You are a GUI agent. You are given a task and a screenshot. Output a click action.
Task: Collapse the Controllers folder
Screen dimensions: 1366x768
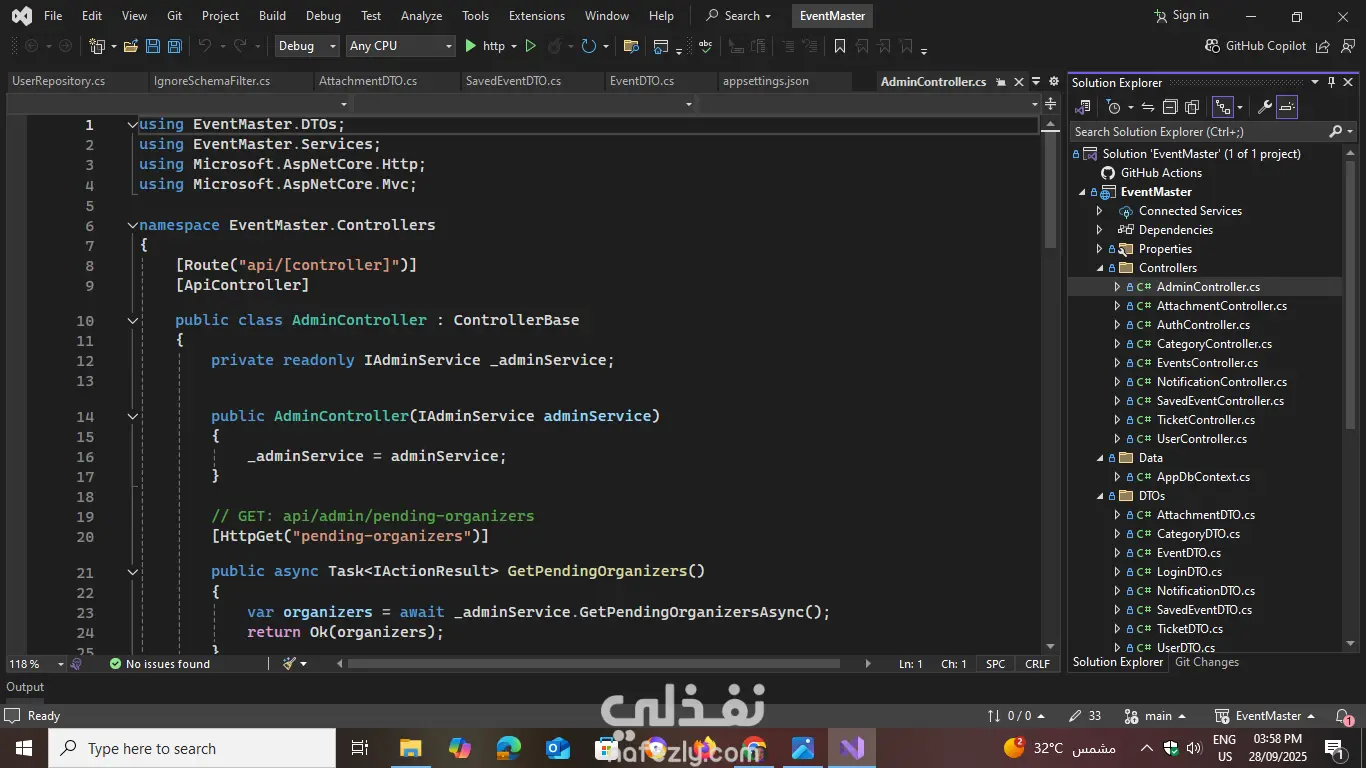coord(1100,268)
